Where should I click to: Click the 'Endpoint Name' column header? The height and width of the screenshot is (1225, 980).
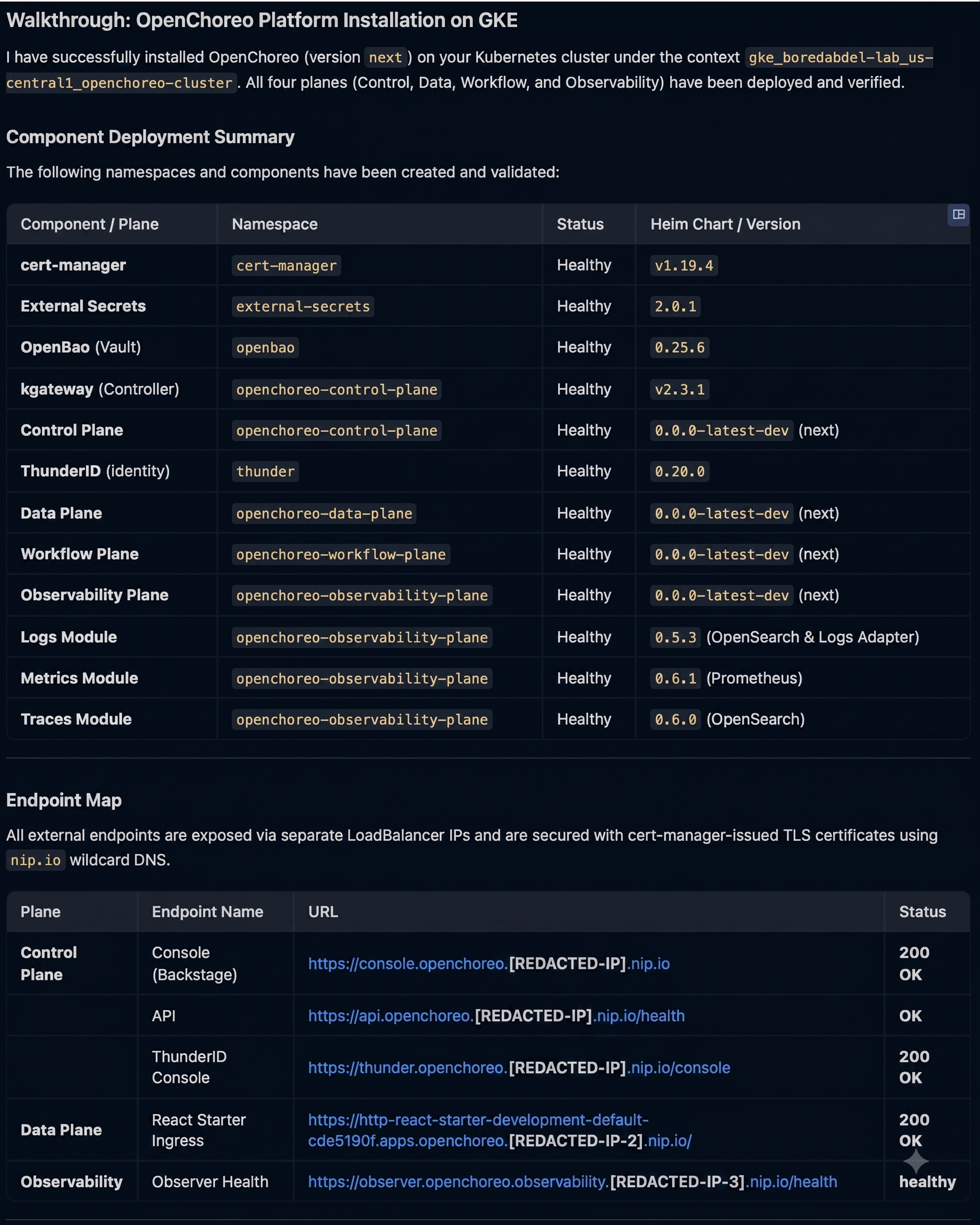click(x=208, y=912)
